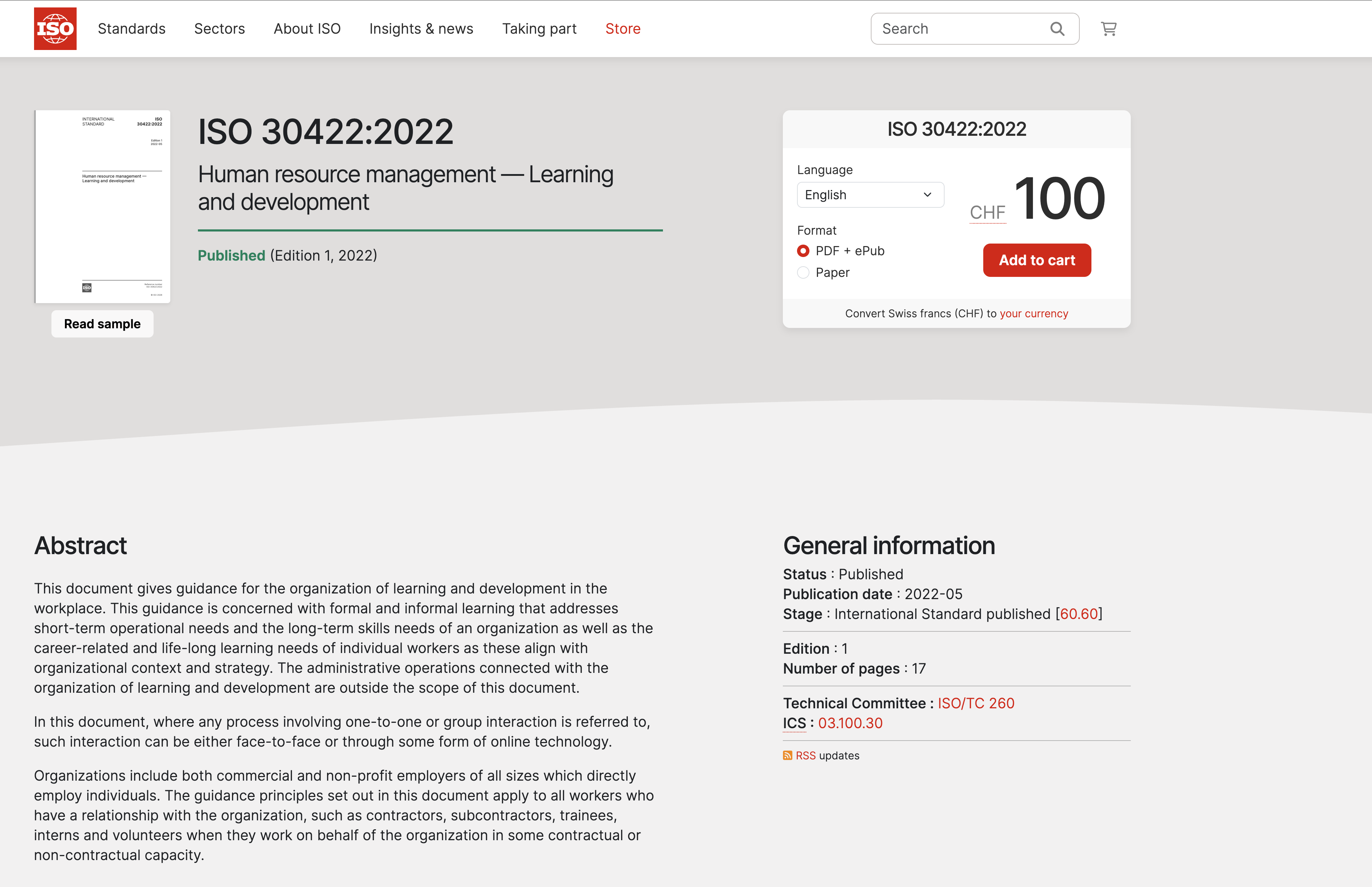Open the shopping cart icon

(x=1109, y=29)
